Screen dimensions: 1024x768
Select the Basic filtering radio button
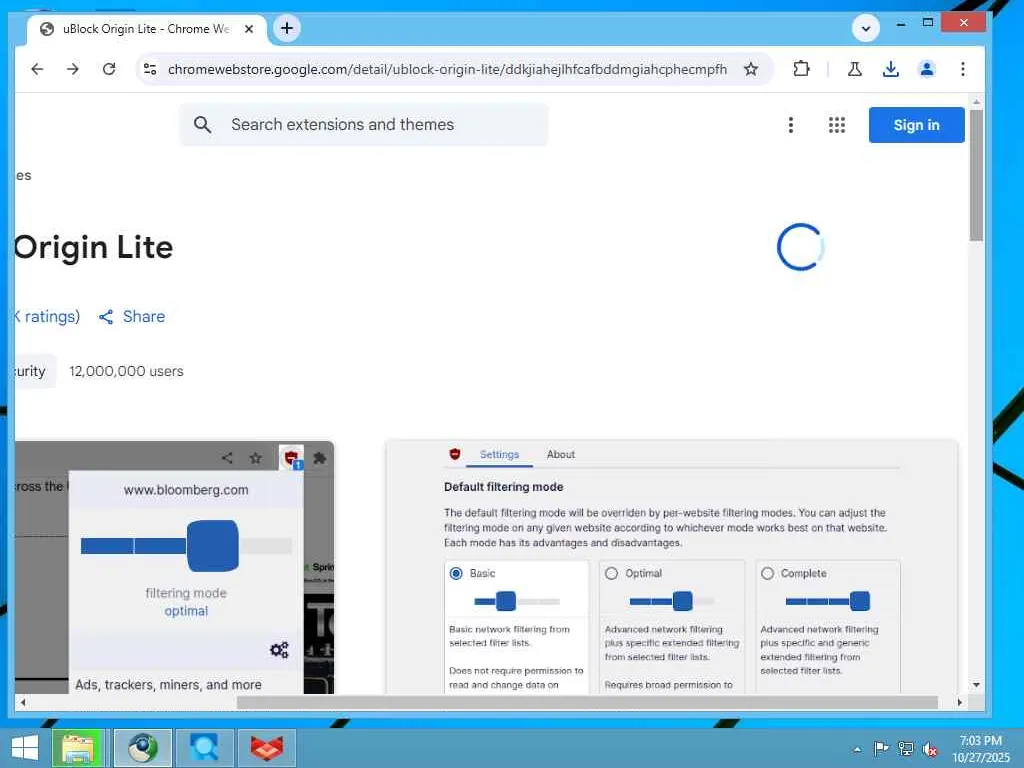(456, 573)
